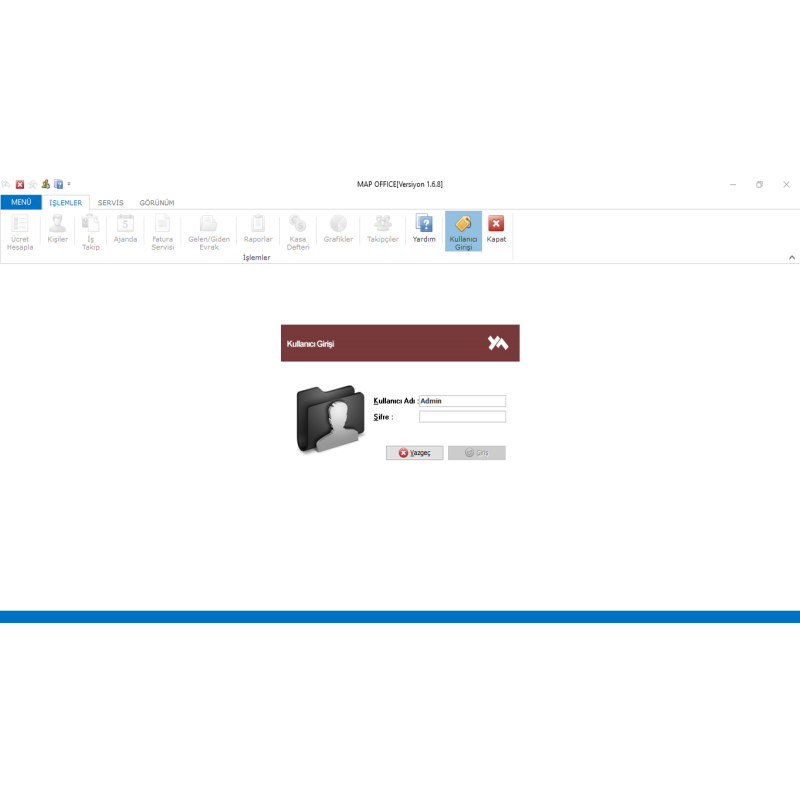Screen dimensions: 800x800
Task: Collapse the ribbon with the chevron
Action: pyautogui.click(x=792, y=258)
